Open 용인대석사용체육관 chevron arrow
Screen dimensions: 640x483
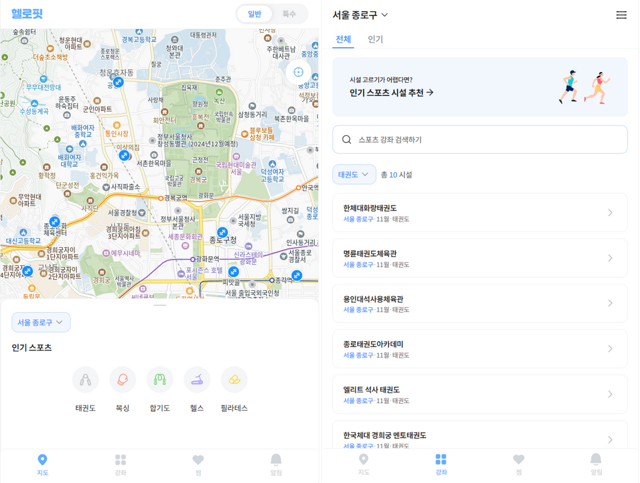tap(610, 303)
